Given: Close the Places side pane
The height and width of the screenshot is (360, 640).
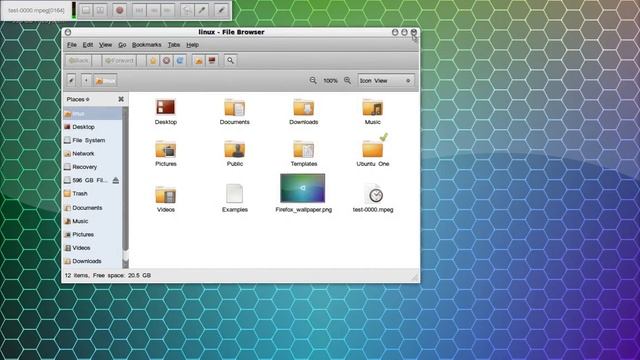Looking at the screenshot, I should (121, 99).
